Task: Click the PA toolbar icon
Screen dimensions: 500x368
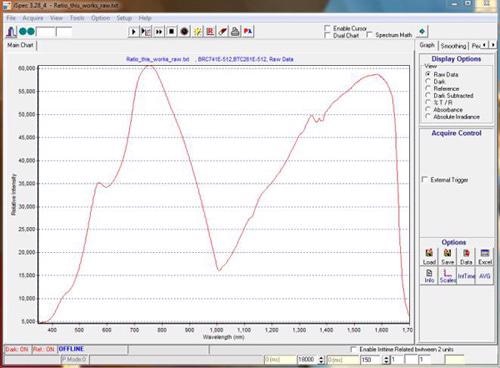Action: (248, 32)
